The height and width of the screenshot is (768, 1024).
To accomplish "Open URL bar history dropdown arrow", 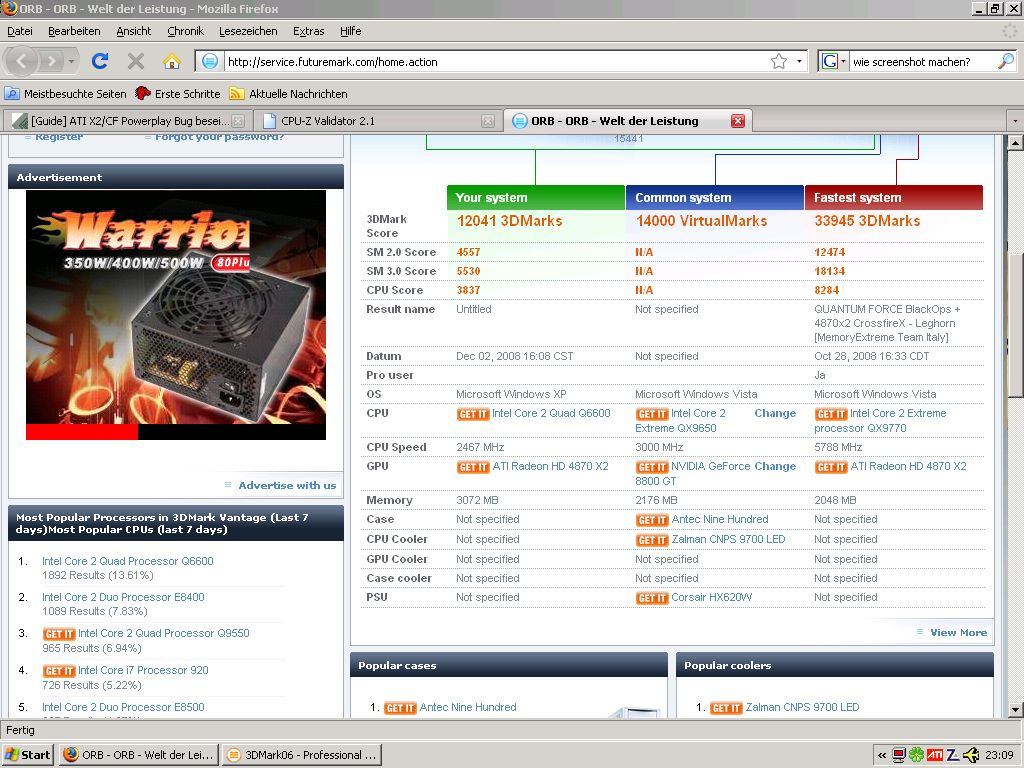I will (x=799, y=61).
